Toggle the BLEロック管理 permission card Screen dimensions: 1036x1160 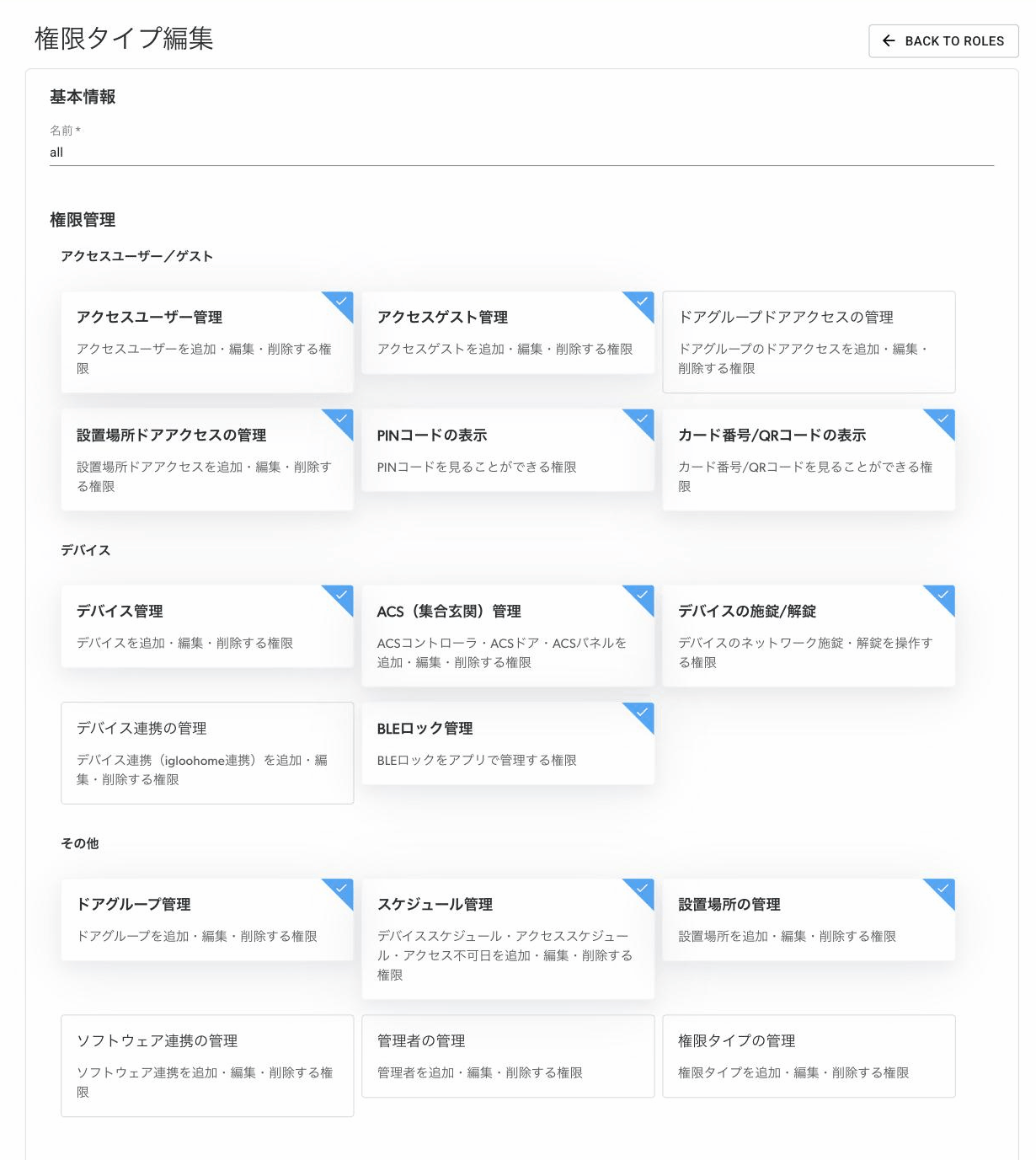(508, 744)
